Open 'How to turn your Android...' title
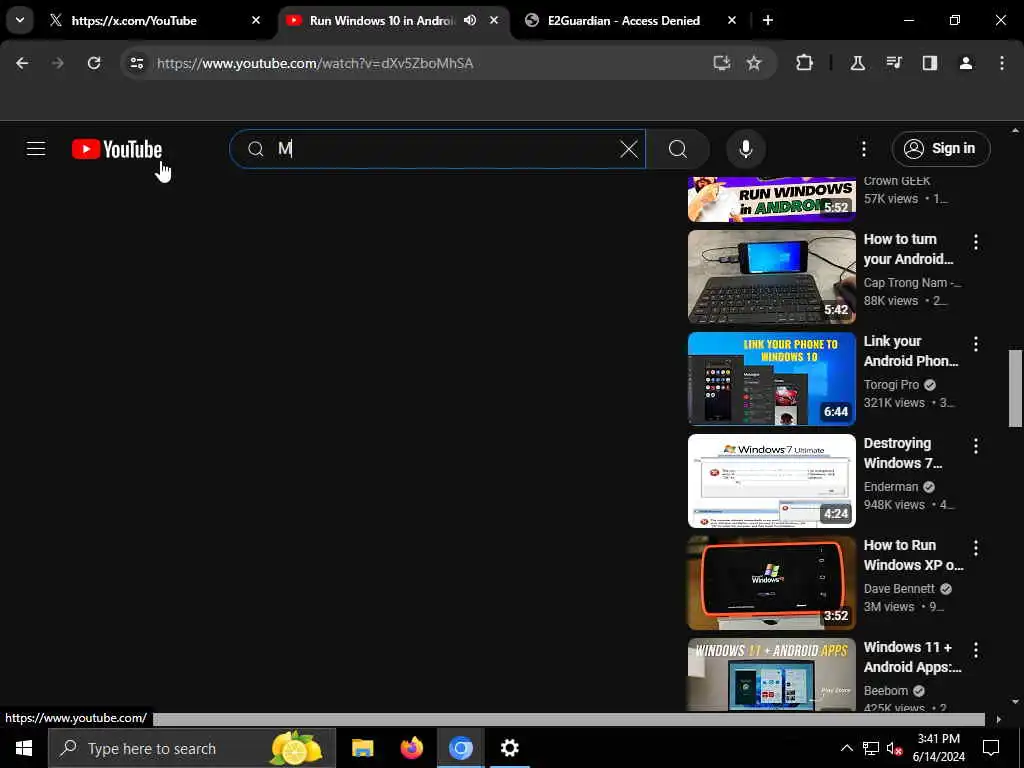Screen dimensions: 1024x768 click(908, 249)
